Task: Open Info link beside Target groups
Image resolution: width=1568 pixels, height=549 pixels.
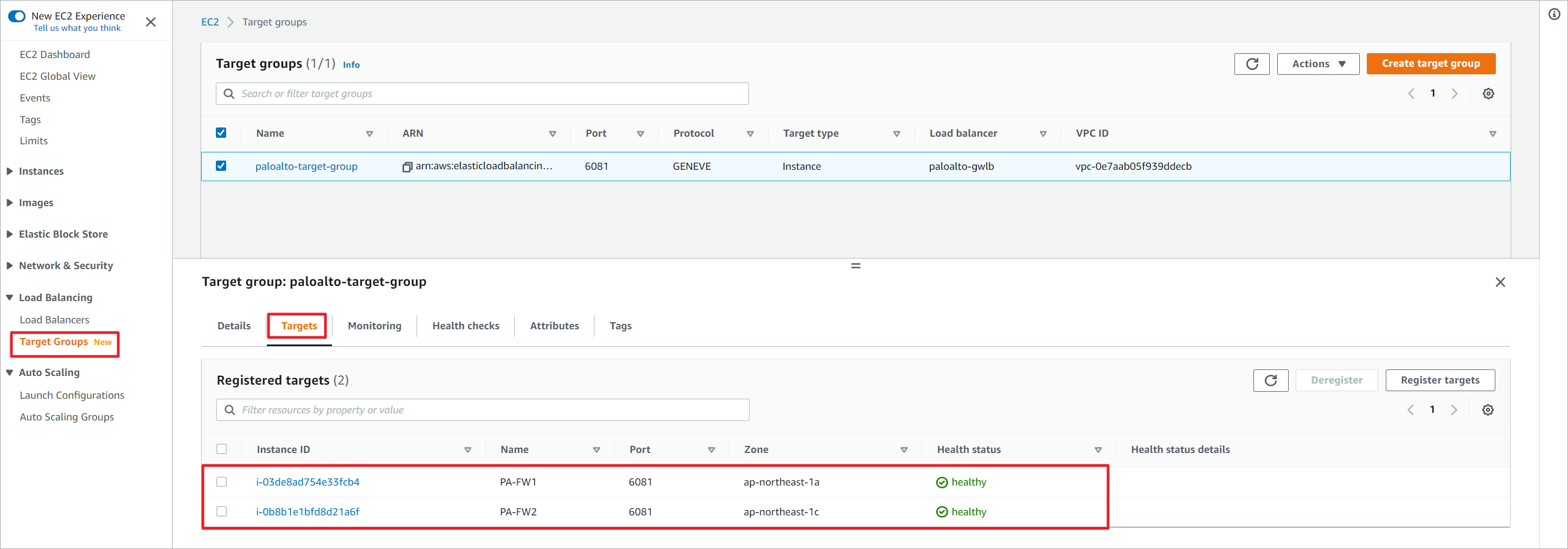Action: pyautogui.click(x=351, y=65)
